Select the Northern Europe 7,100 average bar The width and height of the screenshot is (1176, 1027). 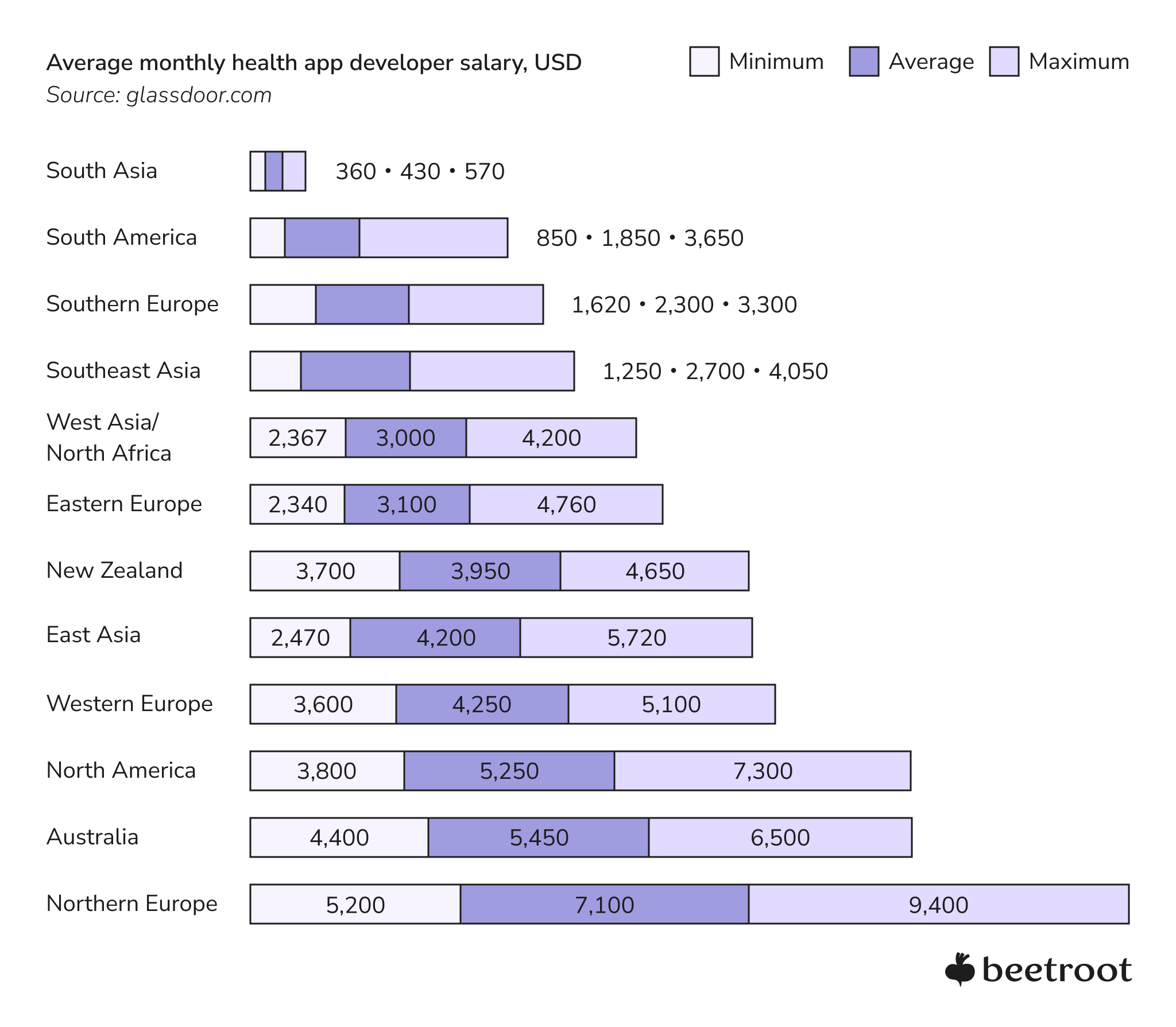pos(604,905)
